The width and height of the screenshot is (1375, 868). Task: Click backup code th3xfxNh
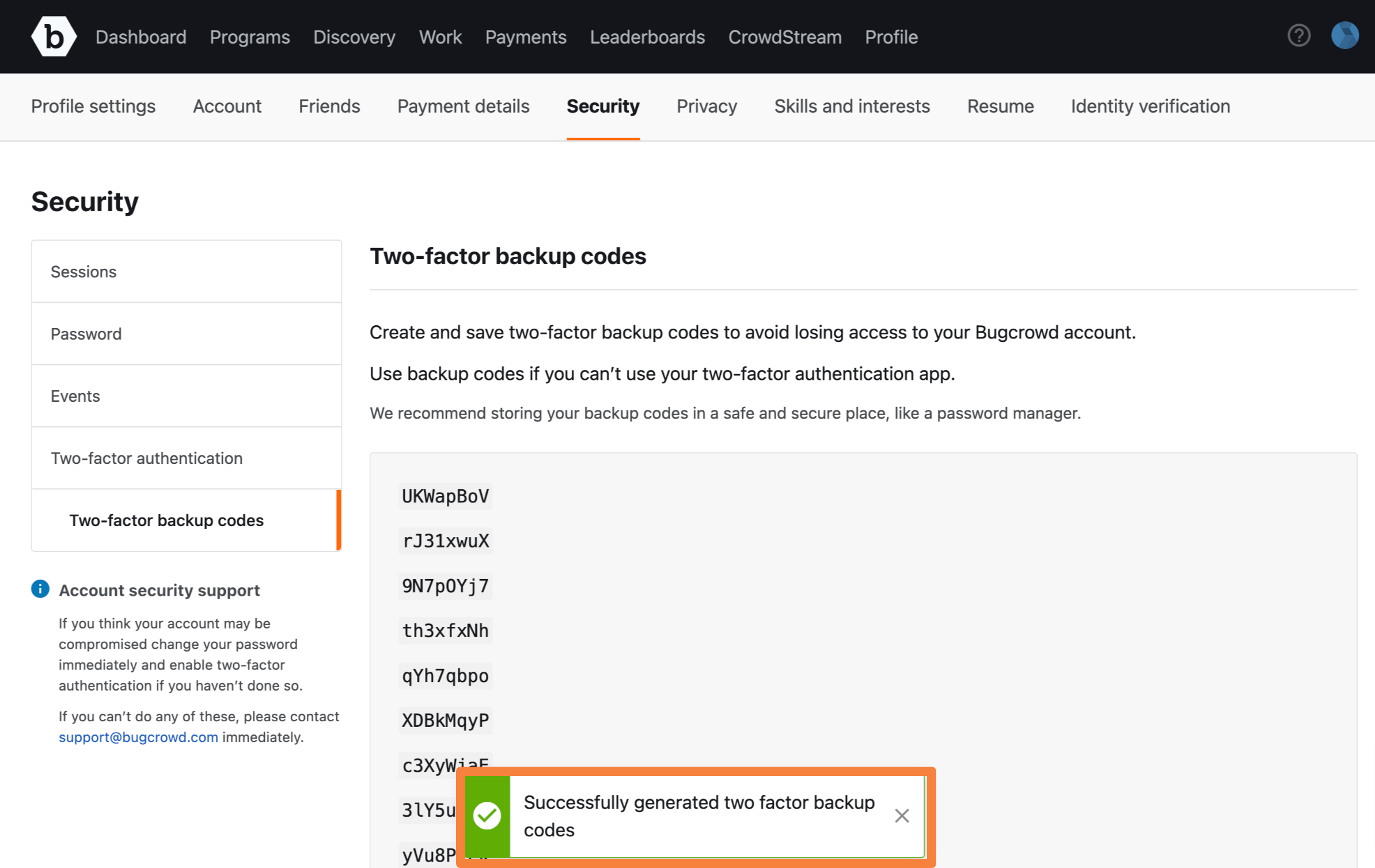point(445,631)
